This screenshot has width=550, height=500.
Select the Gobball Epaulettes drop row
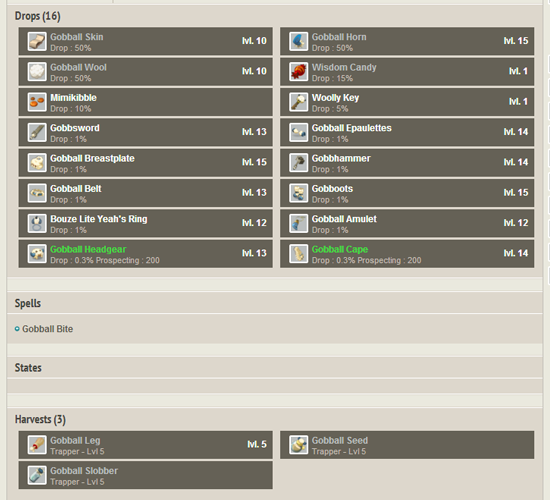pos(407,132)
